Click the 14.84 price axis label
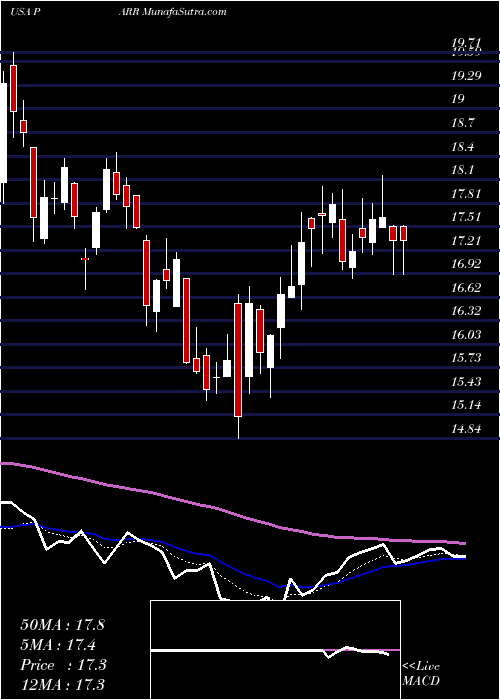Screen dimensions: 500x700 coord(467,429)
